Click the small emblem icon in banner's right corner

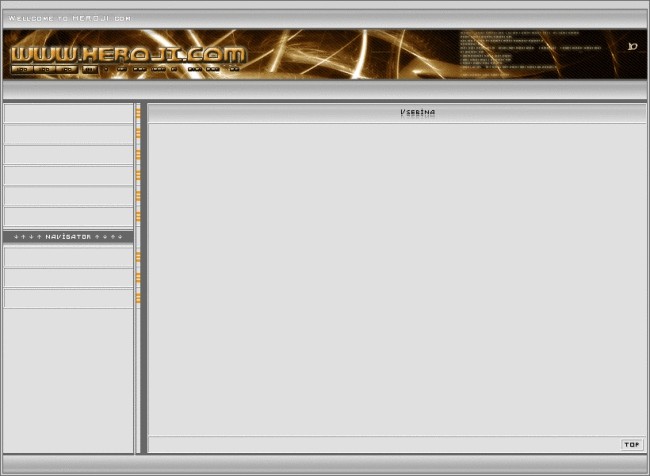632,46
